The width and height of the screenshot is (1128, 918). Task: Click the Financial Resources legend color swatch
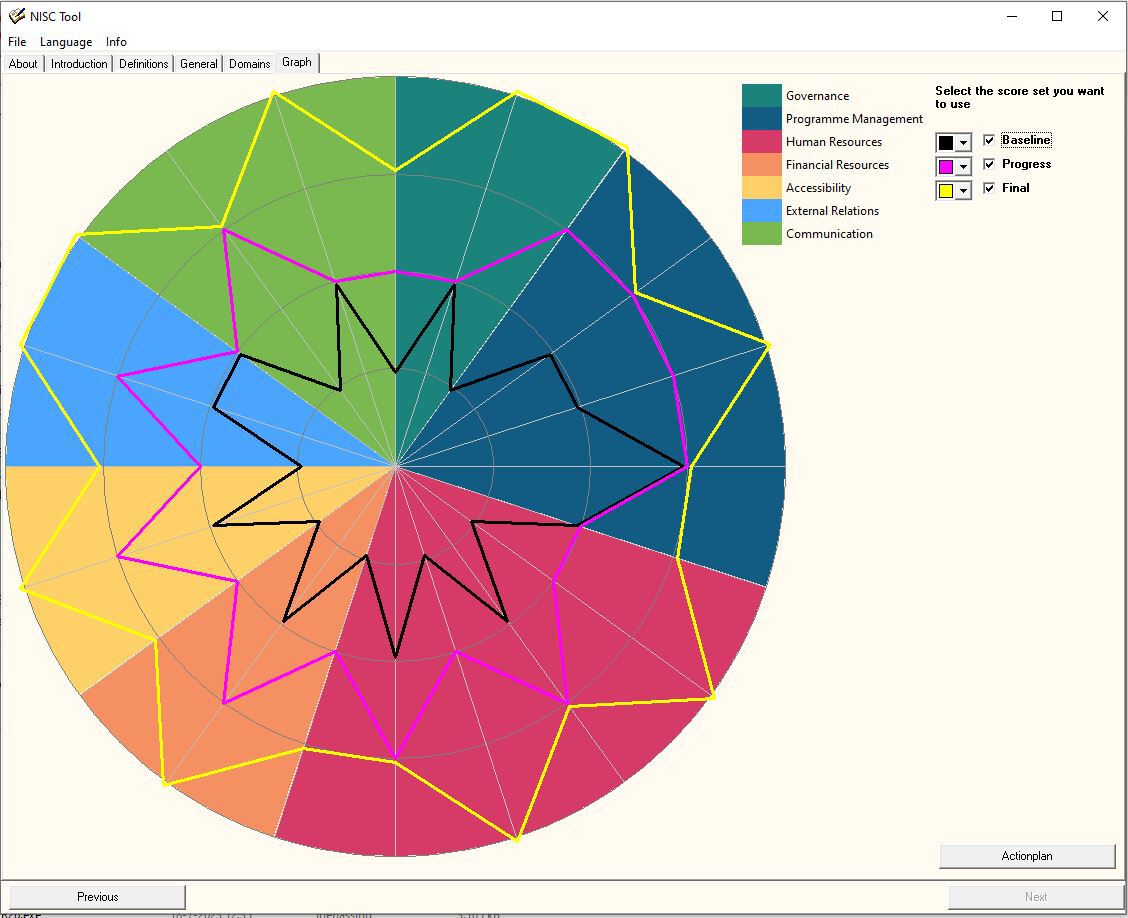point(762,165)
